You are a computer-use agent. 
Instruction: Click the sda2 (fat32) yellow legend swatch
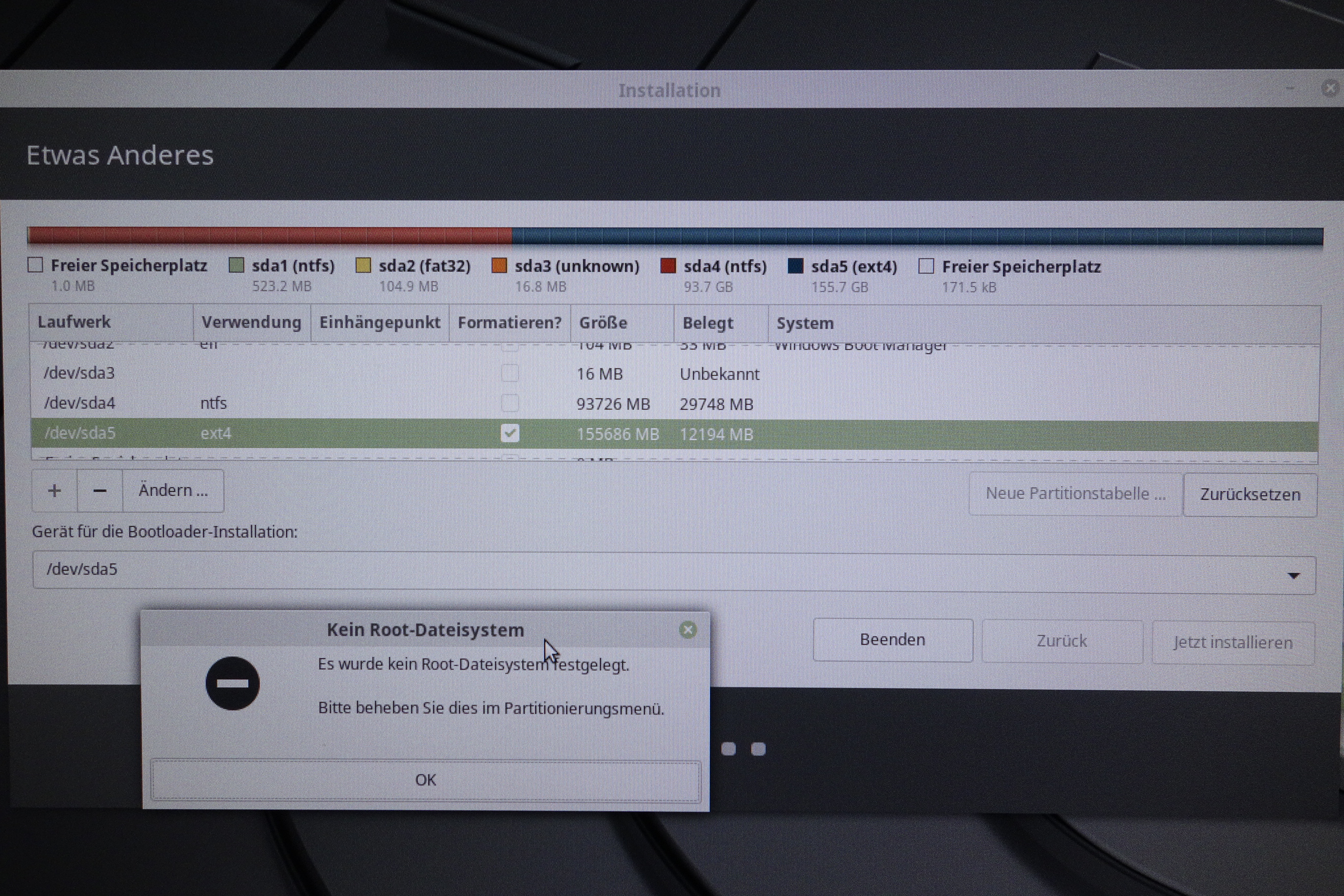coord(364,265)
